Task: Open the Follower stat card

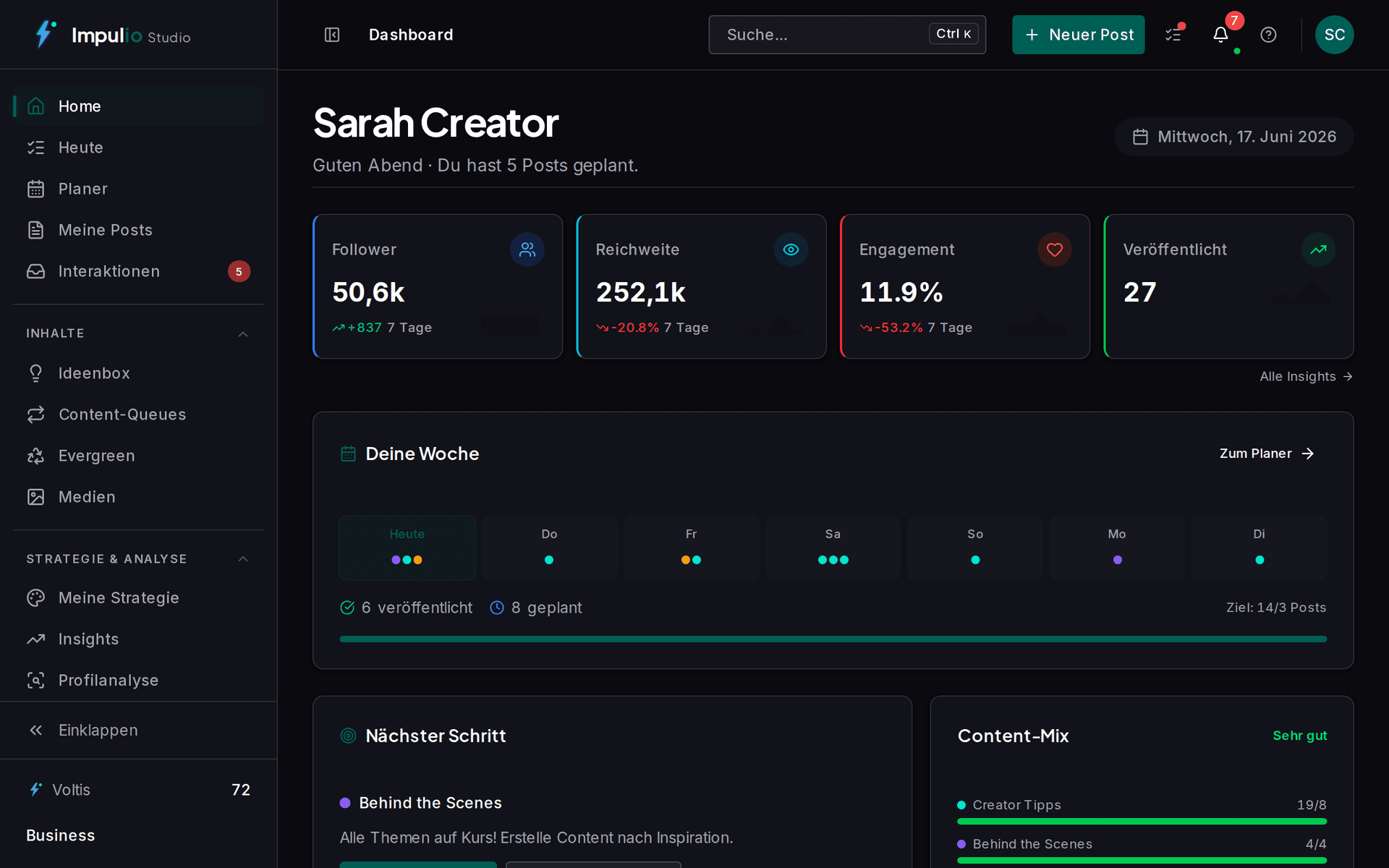Action: [438, 286]
